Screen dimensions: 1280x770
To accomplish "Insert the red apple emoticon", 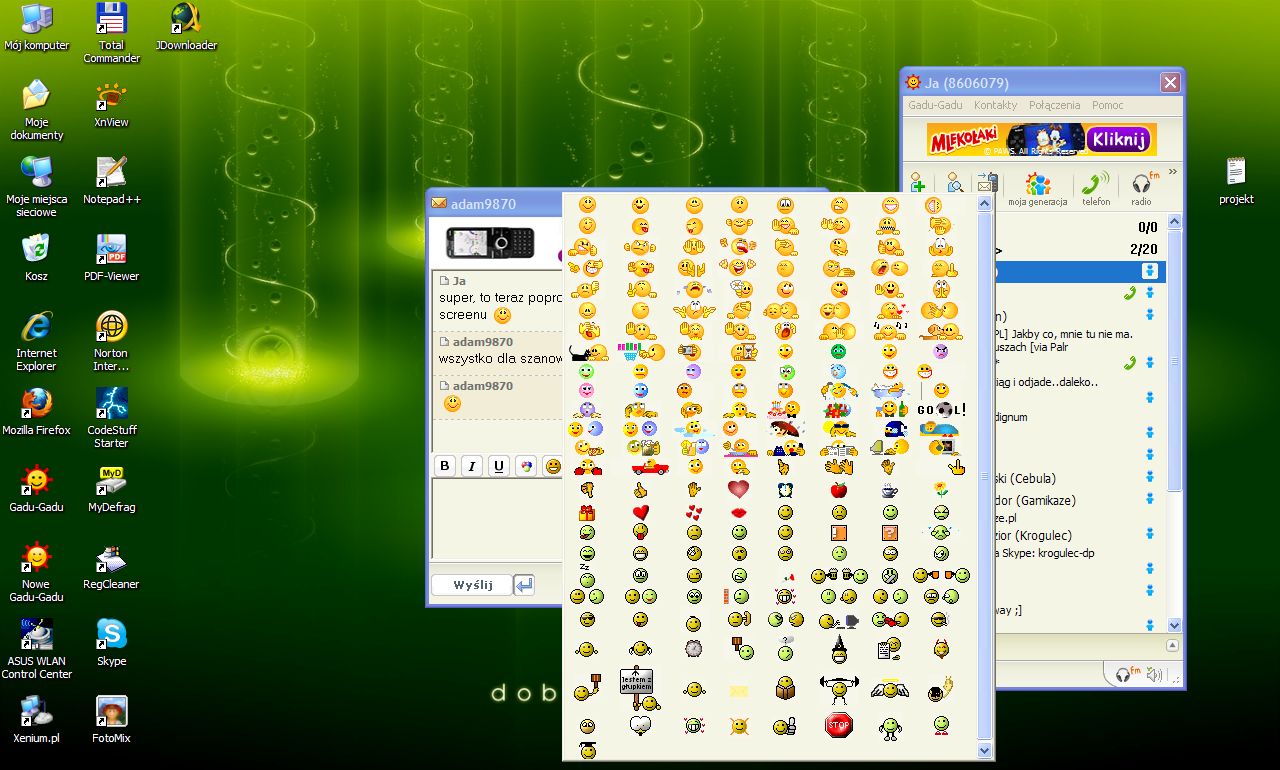I will 839,490.
